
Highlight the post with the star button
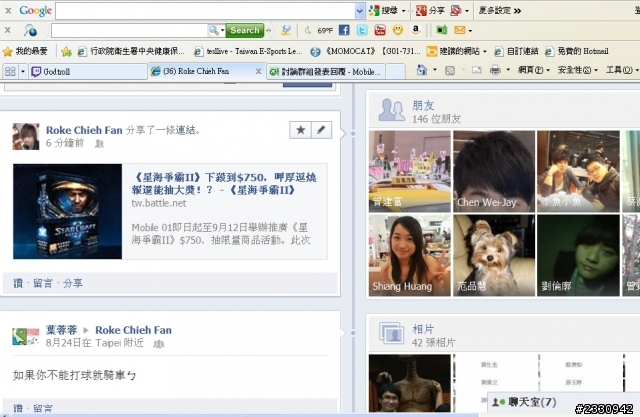pyautogui.click(x=300, y=130)
